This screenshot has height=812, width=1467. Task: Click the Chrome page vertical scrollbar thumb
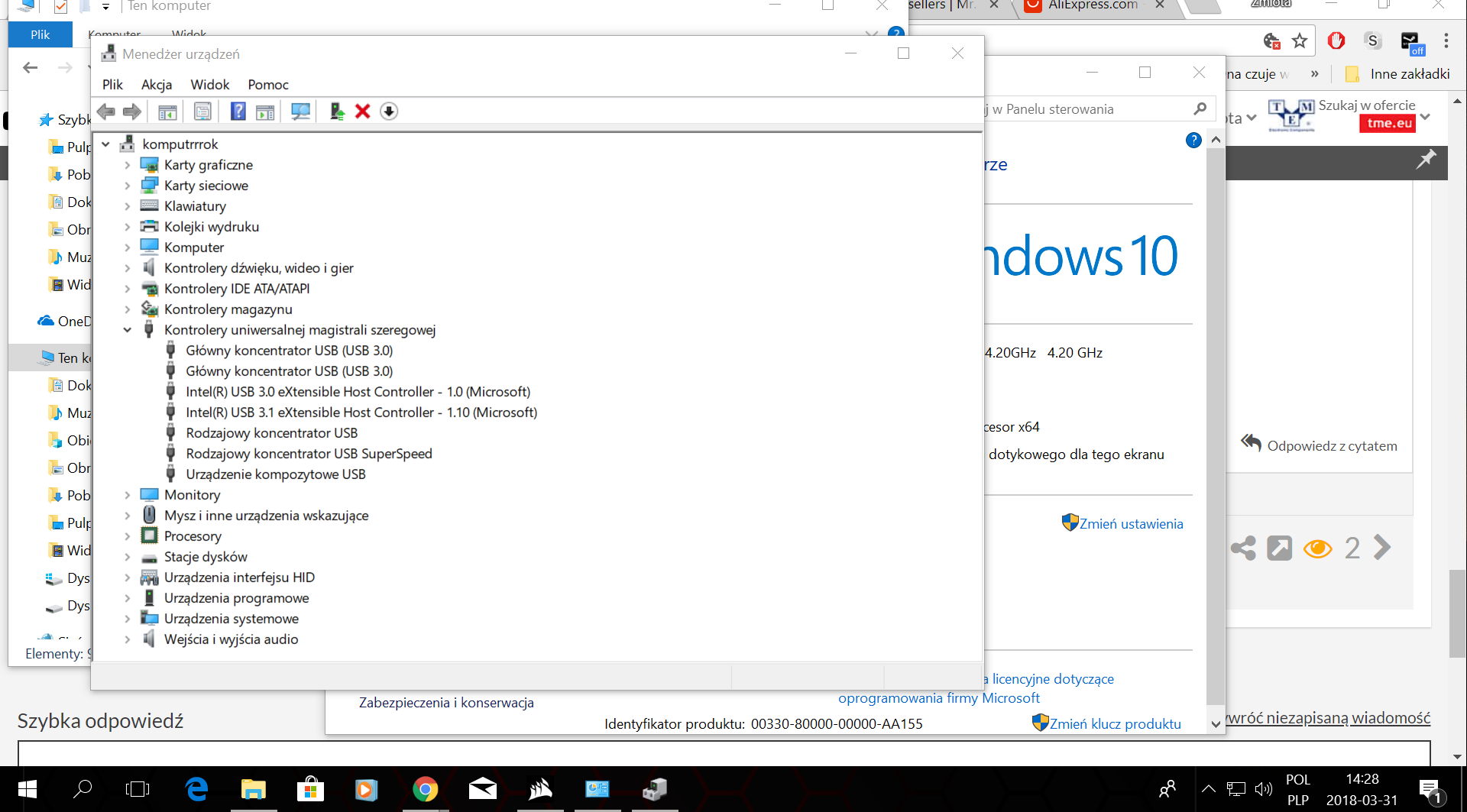(x=1457, y=614)
